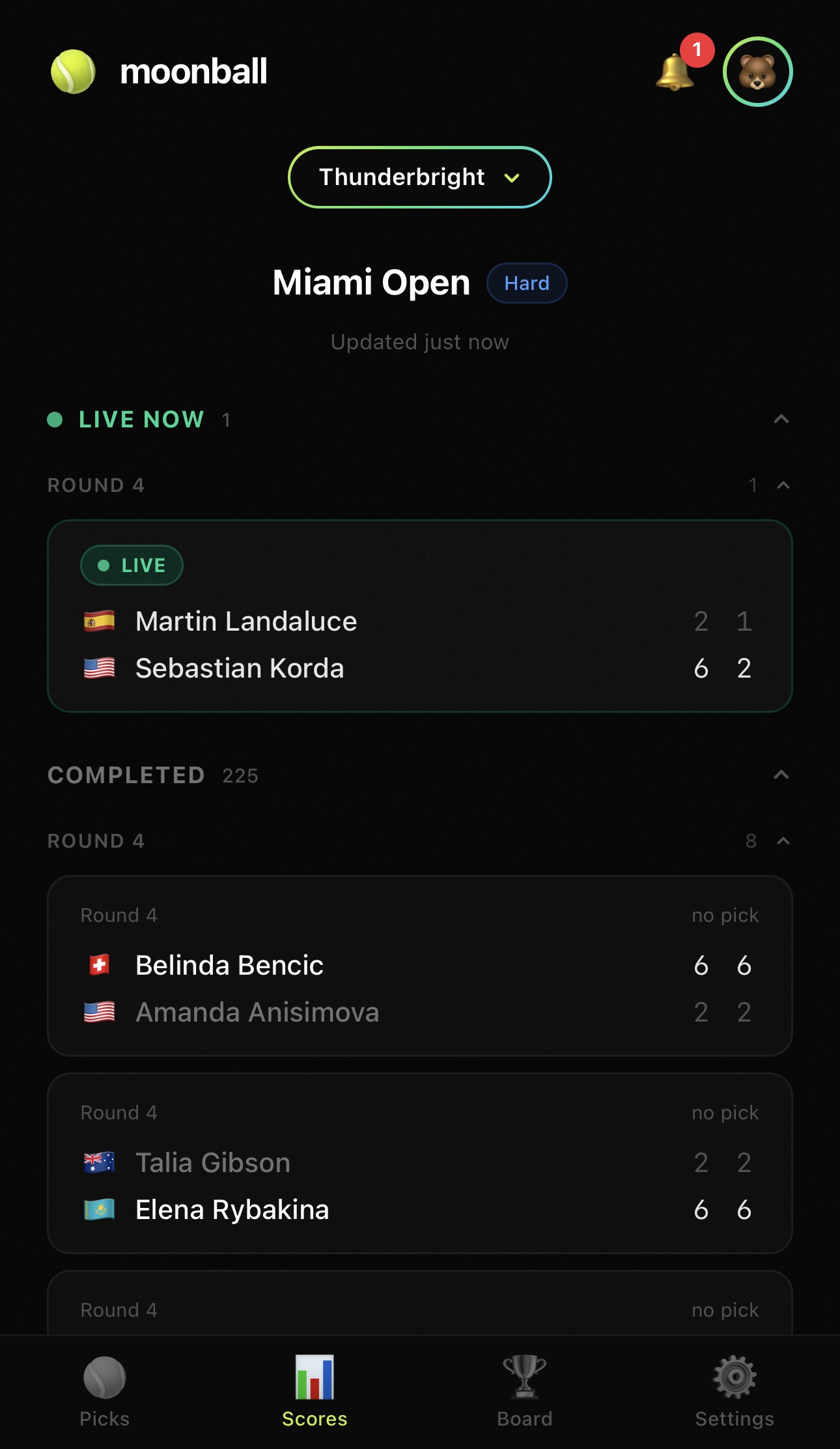Click the Spain flag beside Martin Landaluce
Viewport: 840px width, 1449px height.
click(x=100, y=622)
